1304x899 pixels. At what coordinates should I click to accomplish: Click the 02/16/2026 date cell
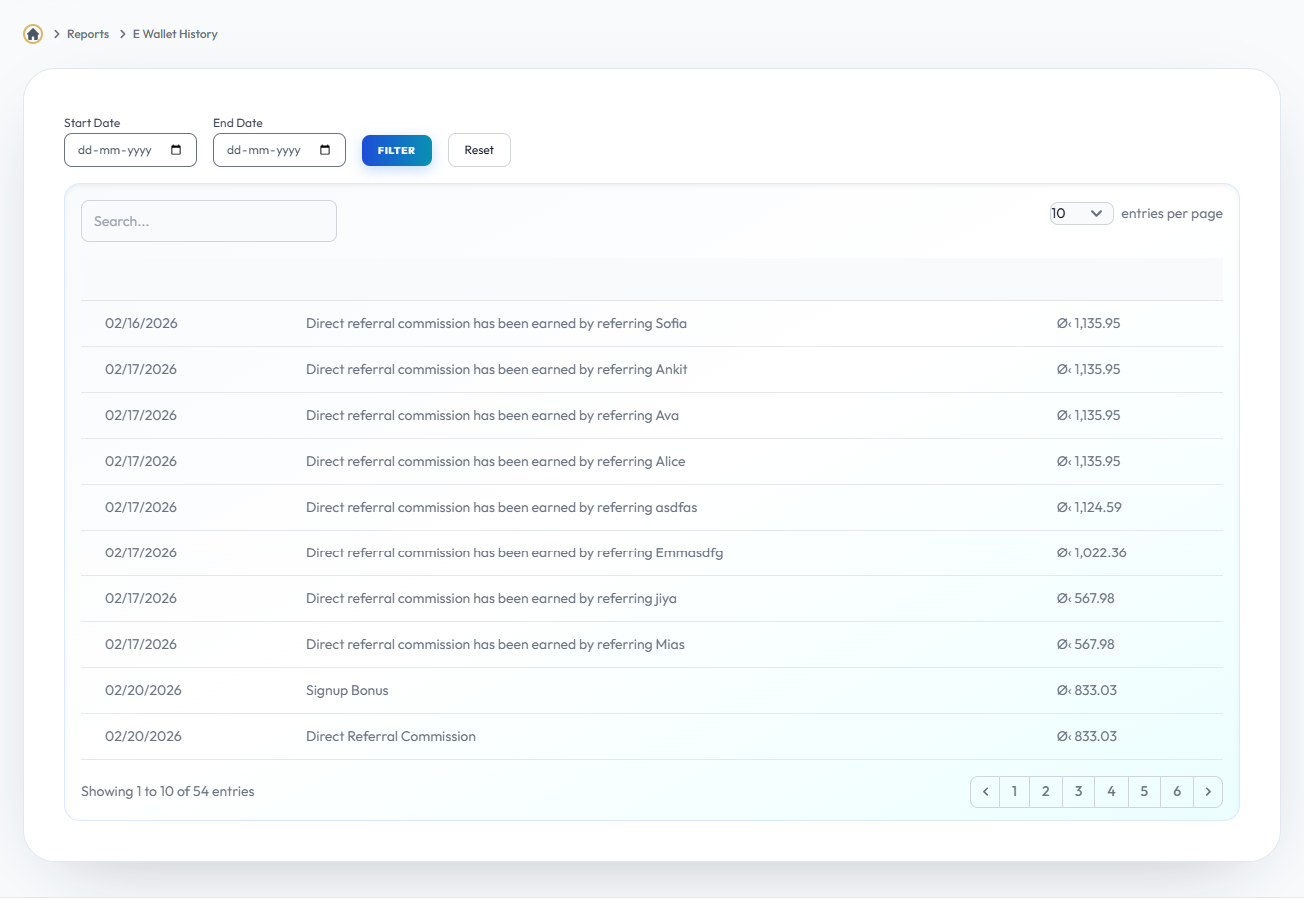click(141, 324)
